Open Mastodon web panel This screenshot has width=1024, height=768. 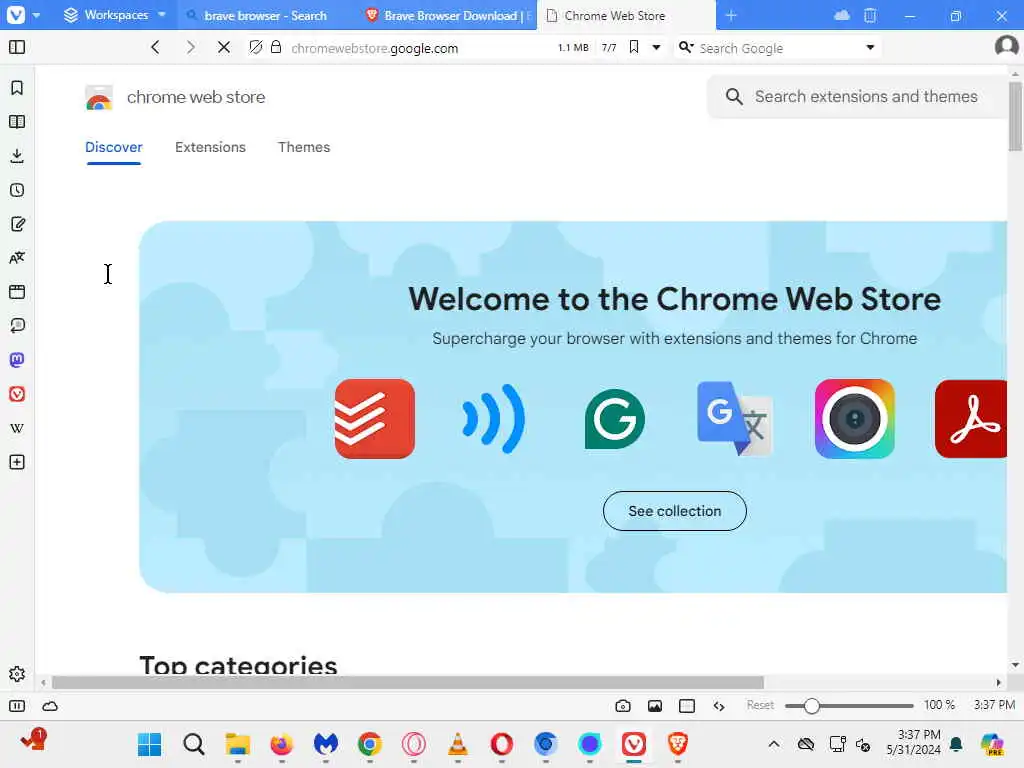coord(17,360)
